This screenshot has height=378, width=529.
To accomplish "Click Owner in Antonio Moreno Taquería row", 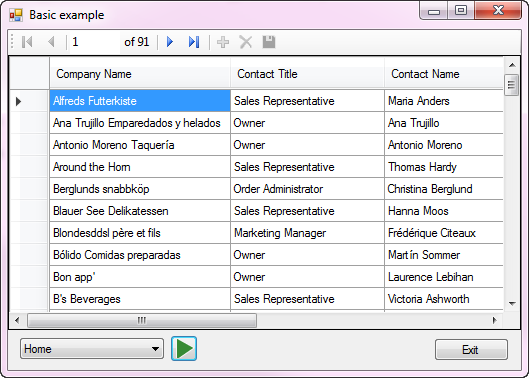I will [x=307, y=145].
